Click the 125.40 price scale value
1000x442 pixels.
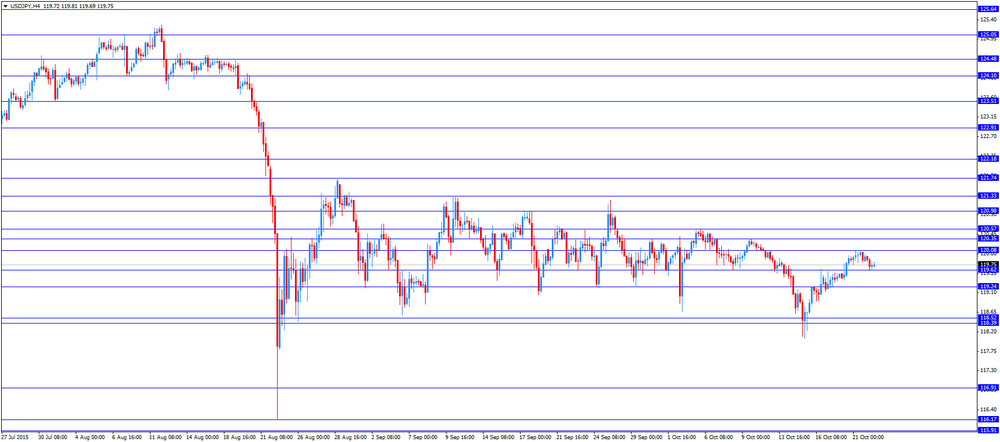(x=987, y=19)
